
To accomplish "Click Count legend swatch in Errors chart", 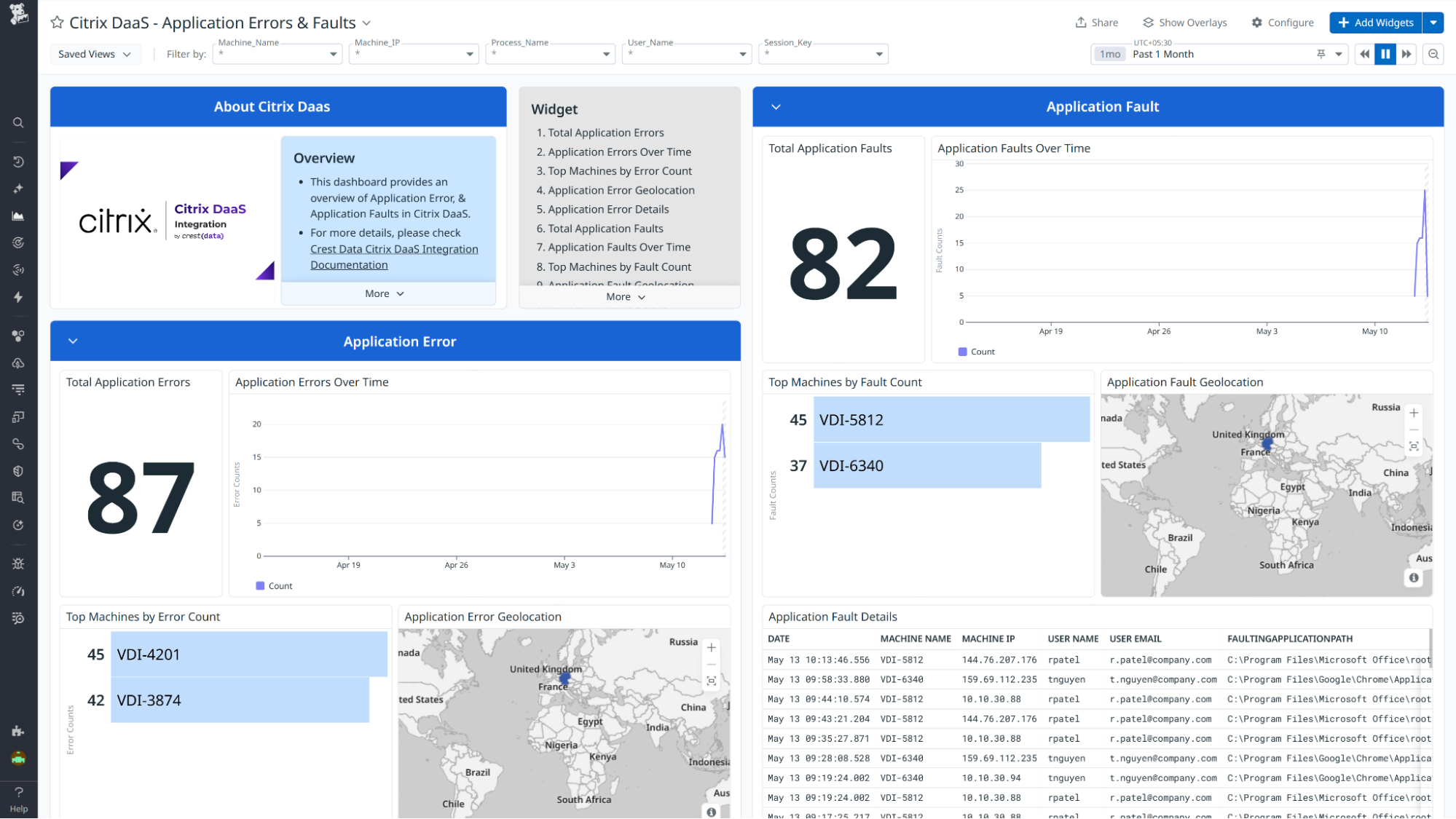I will (260, 586).
